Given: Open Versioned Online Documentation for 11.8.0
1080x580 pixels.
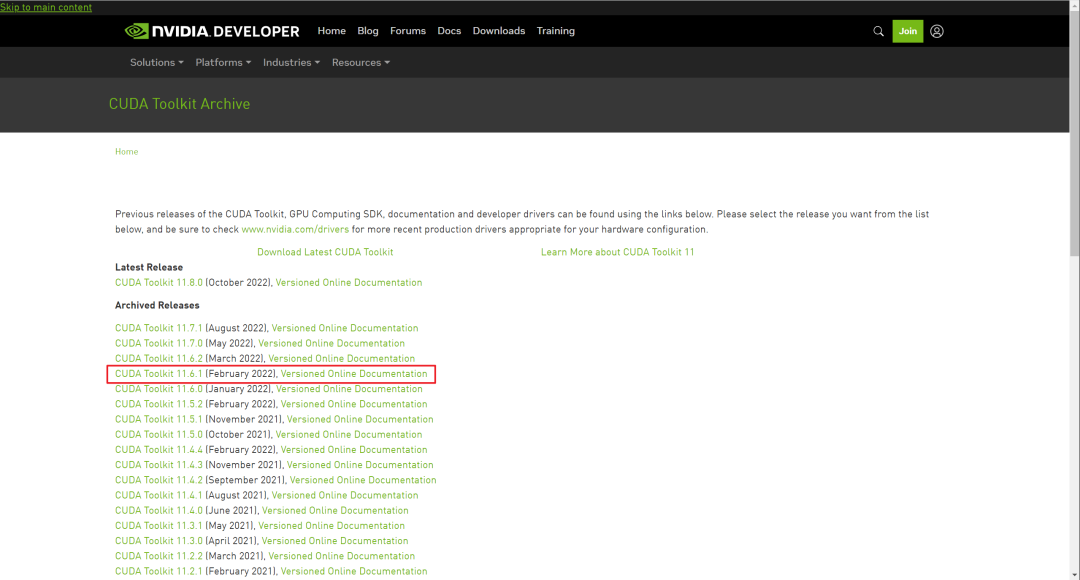Looking at the screenshot, I should pos(349,282).
